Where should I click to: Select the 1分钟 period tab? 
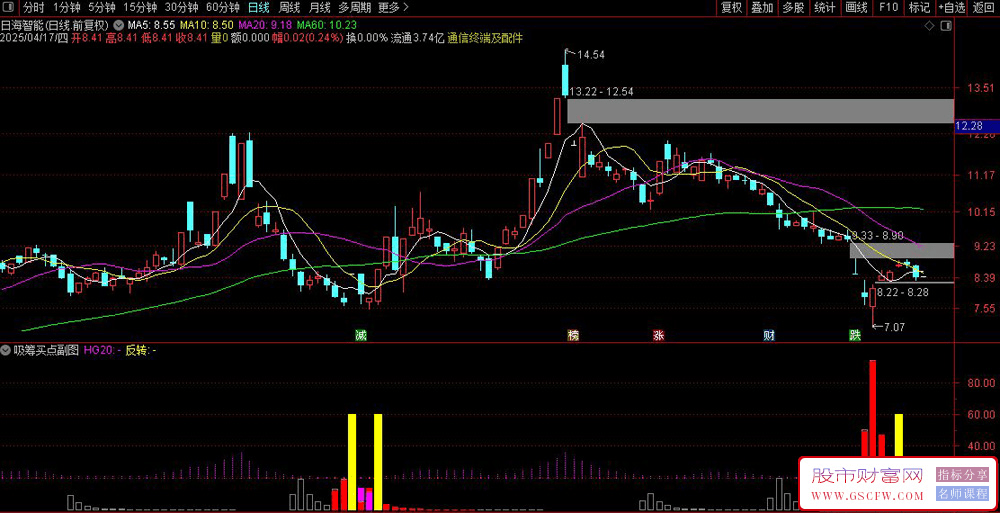[66, 8]
